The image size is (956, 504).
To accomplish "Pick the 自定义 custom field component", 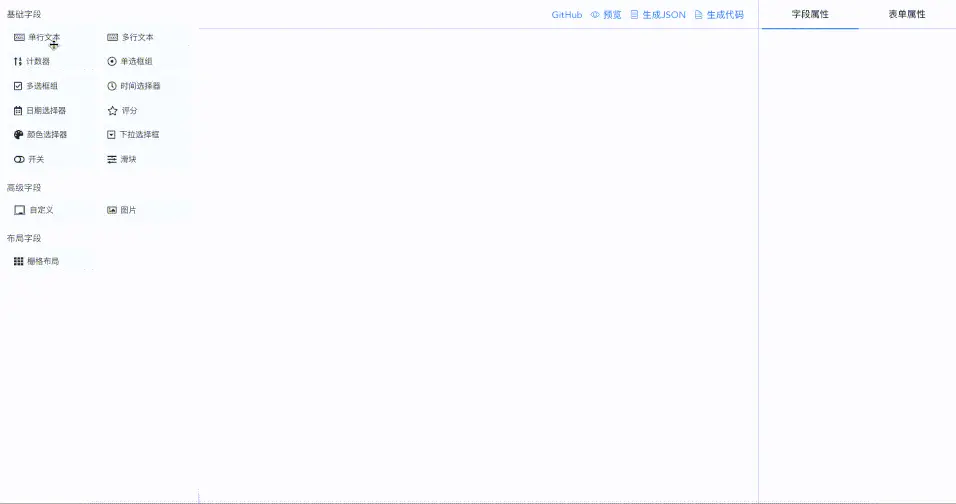I will [x=50, y=210].
